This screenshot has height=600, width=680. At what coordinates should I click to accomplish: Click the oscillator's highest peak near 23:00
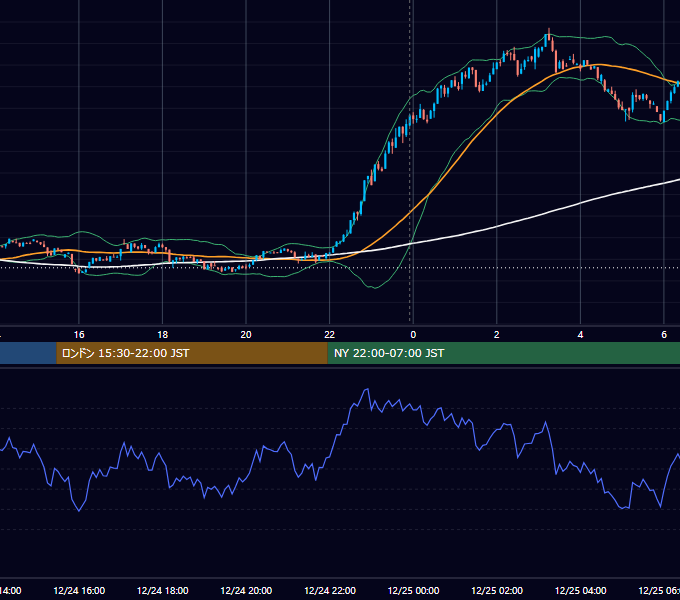(366, 390)
